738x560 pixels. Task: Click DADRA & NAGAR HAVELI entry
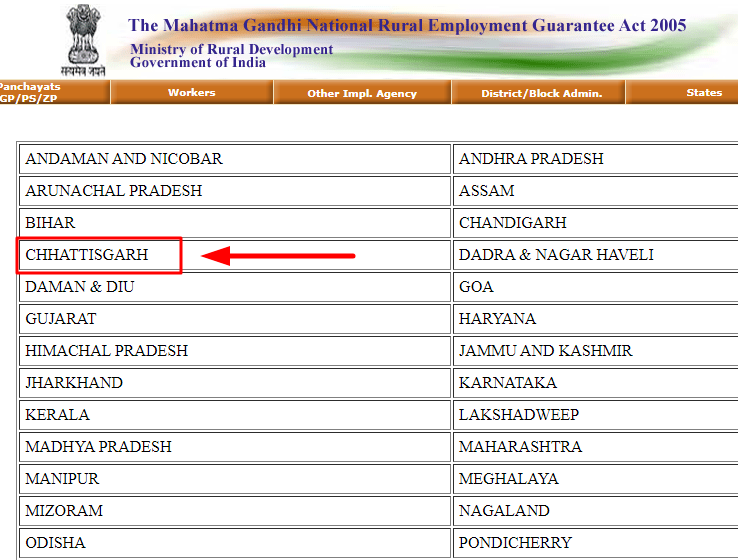(556, 255)
